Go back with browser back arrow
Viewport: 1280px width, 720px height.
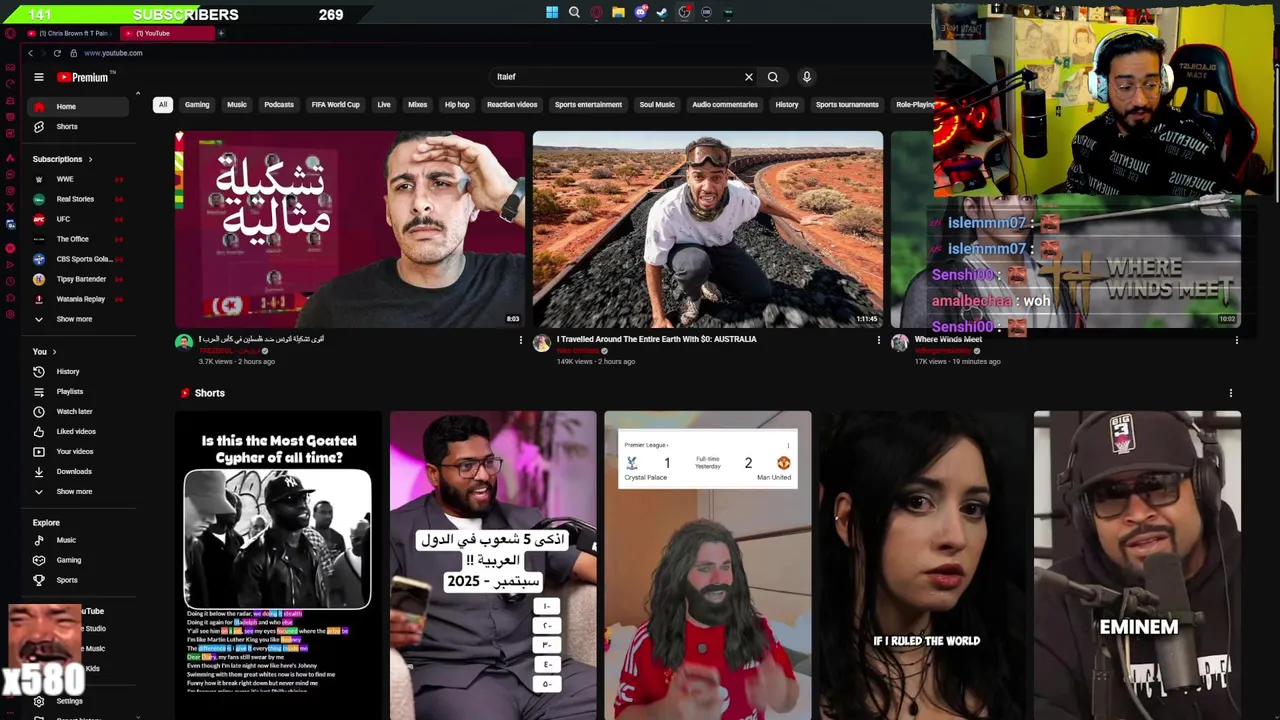click(x=30, y=53)
